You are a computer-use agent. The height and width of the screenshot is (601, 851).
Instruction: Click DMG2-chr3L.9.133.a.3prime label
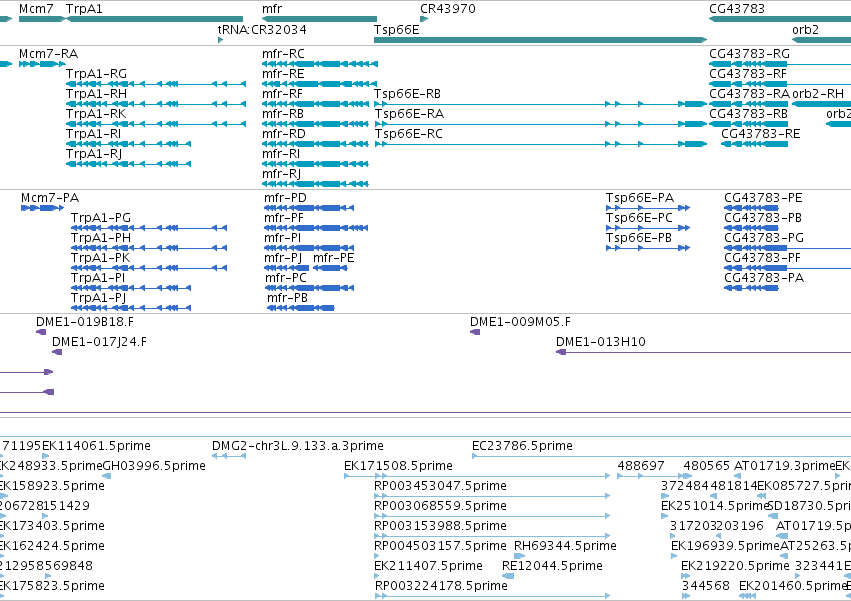click(x=298, y=446)
